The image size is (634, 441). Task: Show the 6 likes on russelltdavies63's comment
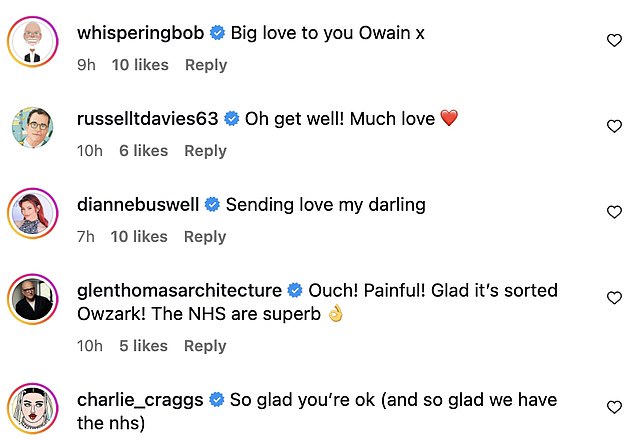(143, 151)
